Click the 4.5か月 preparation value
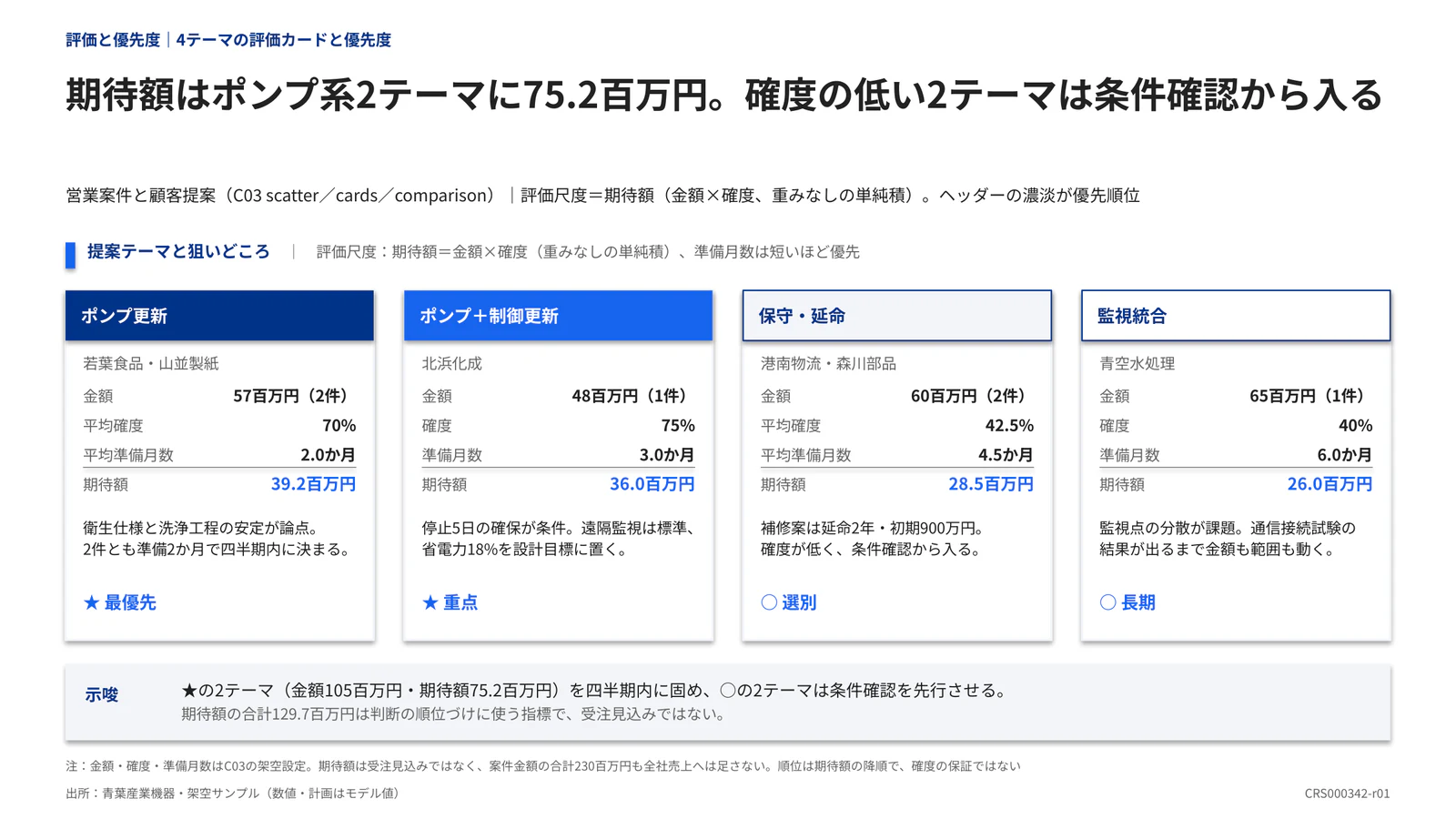Viewport: 1456px width, 819px height. click(x=1006, y=455)
